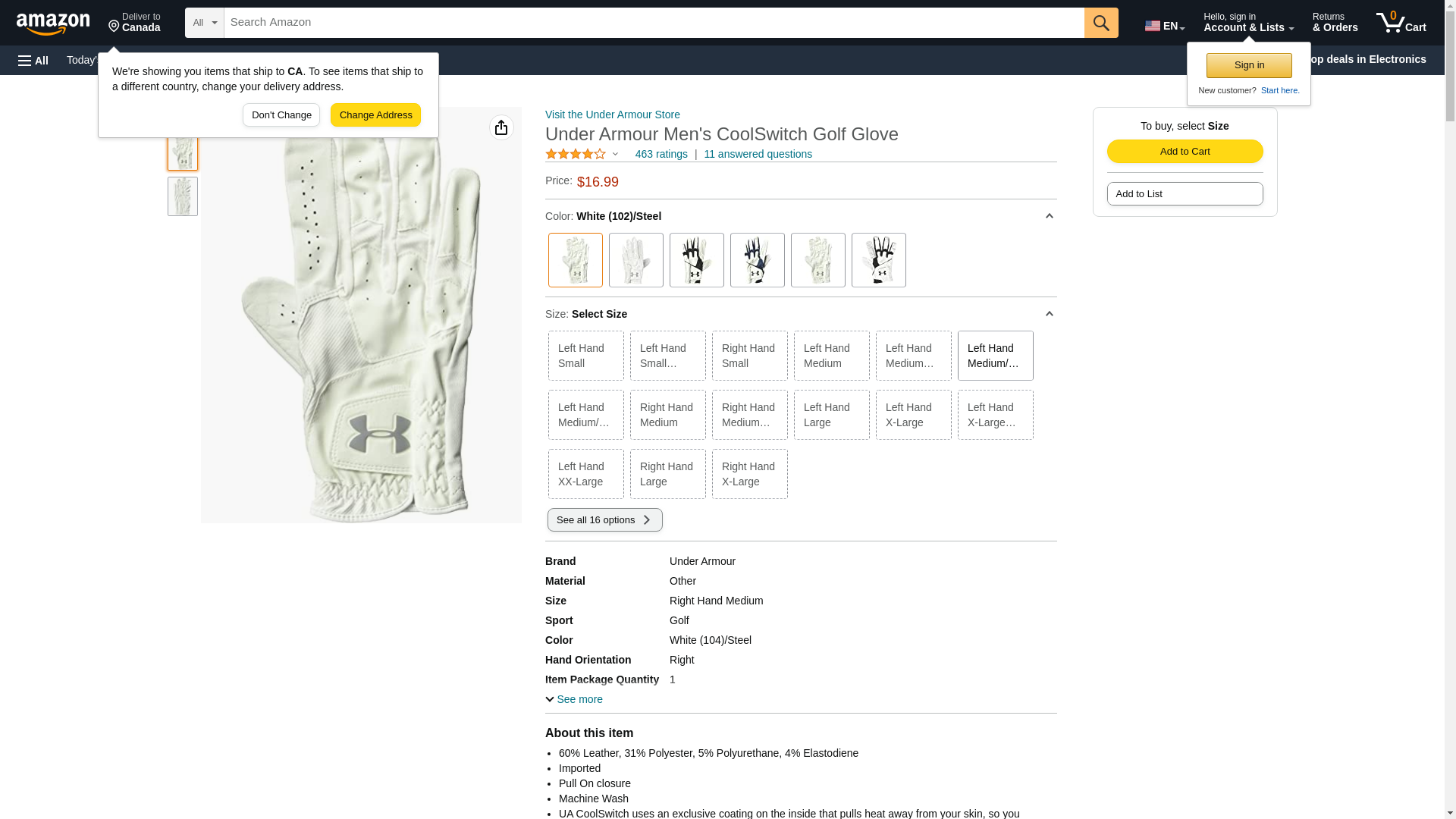The width and height of the screenshot is (1456, 819).
Task: Click the share icon on product image
Action: (x=501, y=127)
